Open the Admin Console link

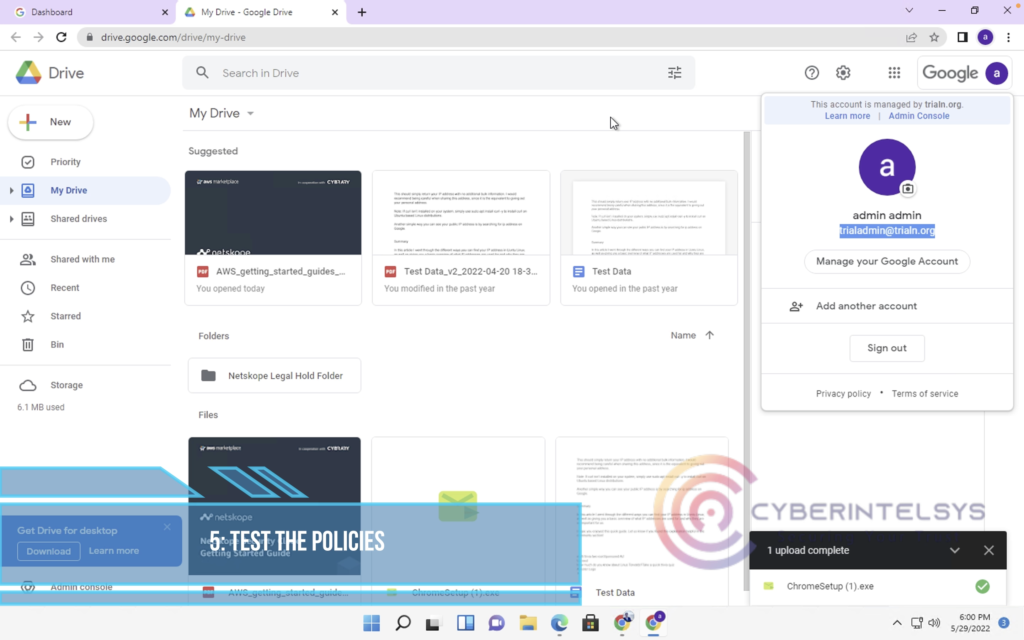[x=919, y=116]
